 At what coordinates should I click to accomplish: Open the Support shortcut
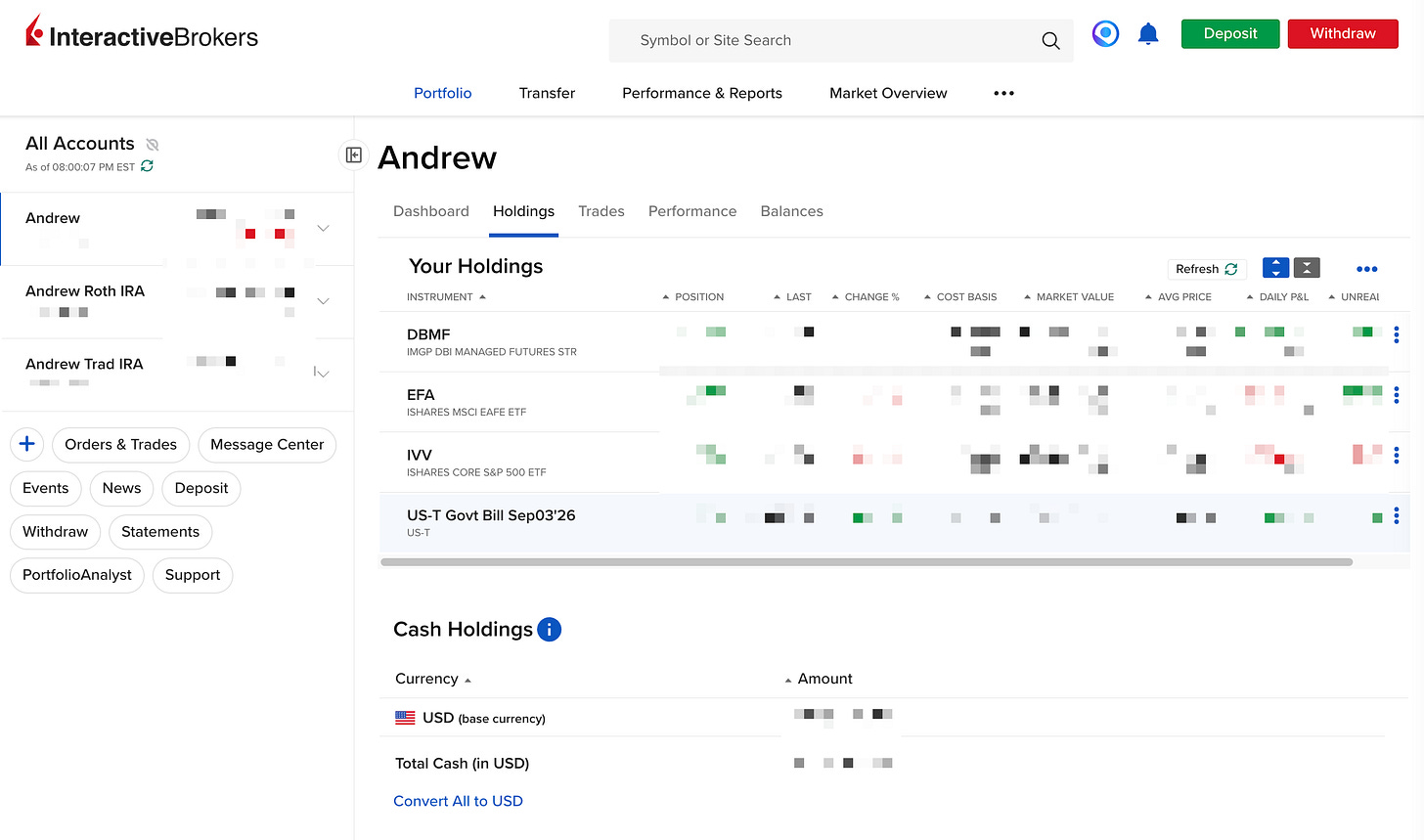tap(193, 575)
